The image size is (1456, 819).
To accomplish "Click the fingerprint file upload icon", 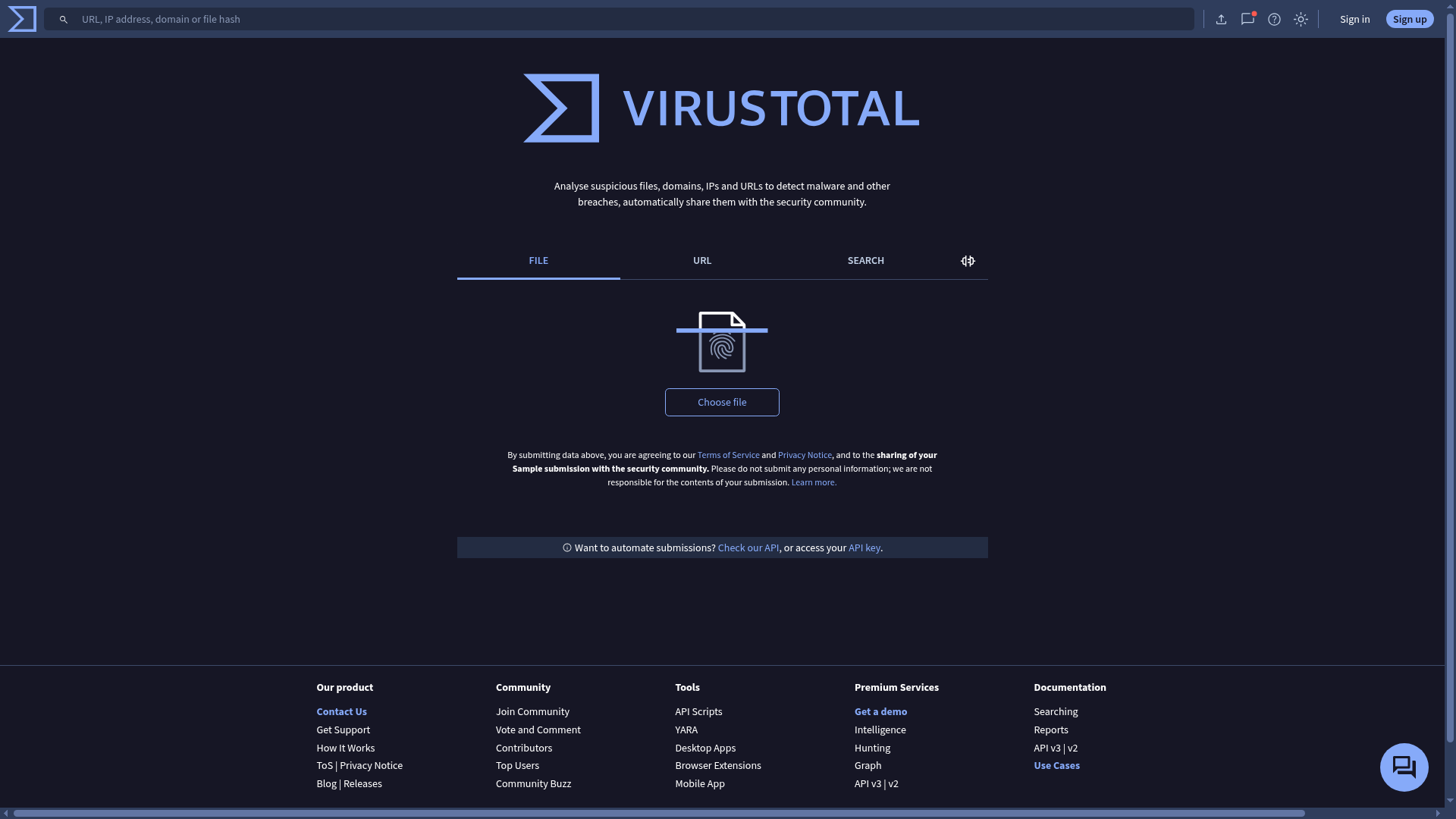I will tap(722, 342).
